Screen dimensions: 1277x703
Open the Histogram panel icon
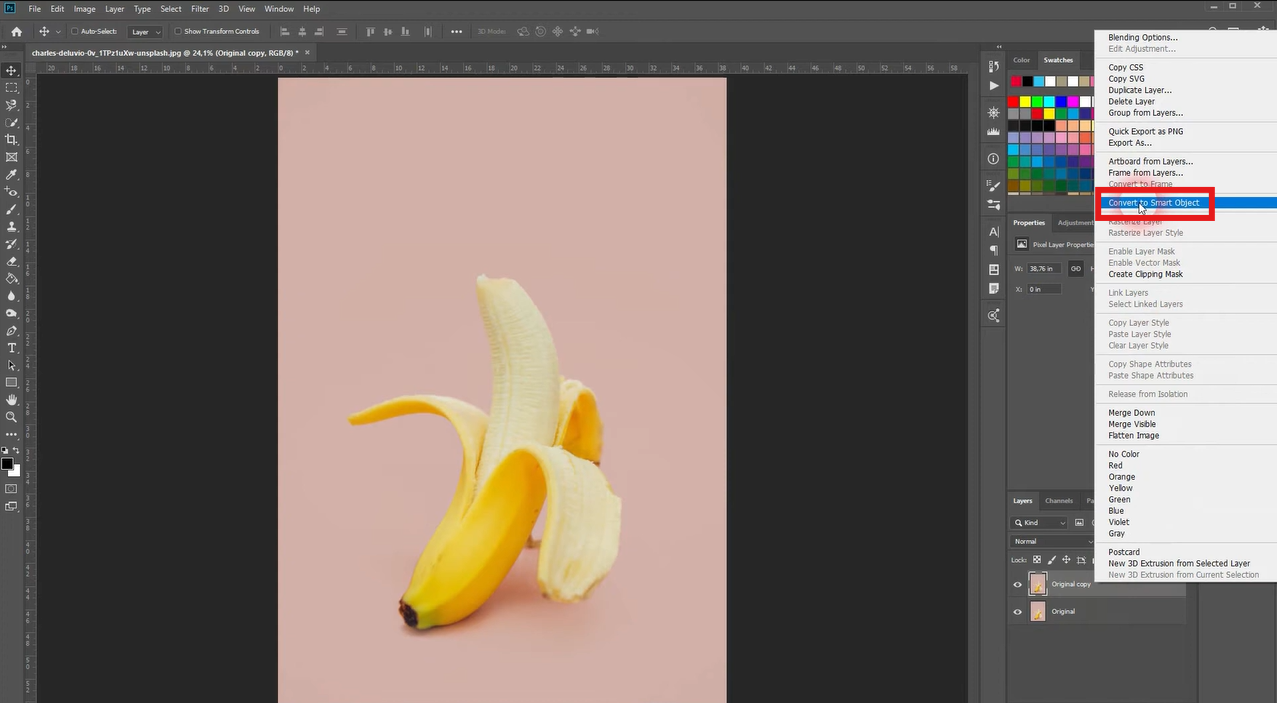point(992,129)
